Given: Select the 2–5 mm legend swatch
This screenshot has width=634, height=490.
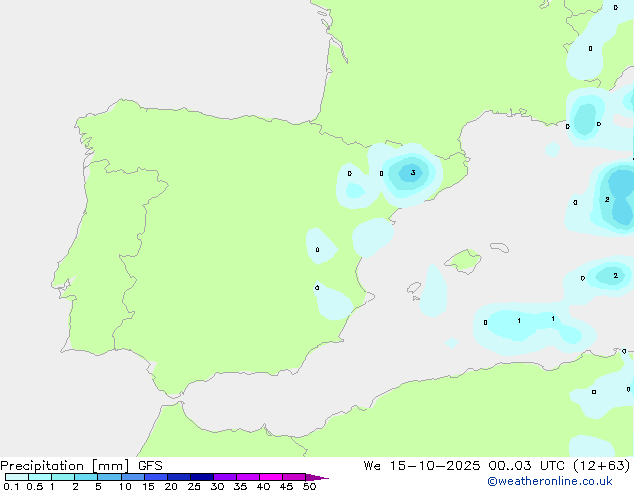Looking at the screenshot, I should (86, 477).
